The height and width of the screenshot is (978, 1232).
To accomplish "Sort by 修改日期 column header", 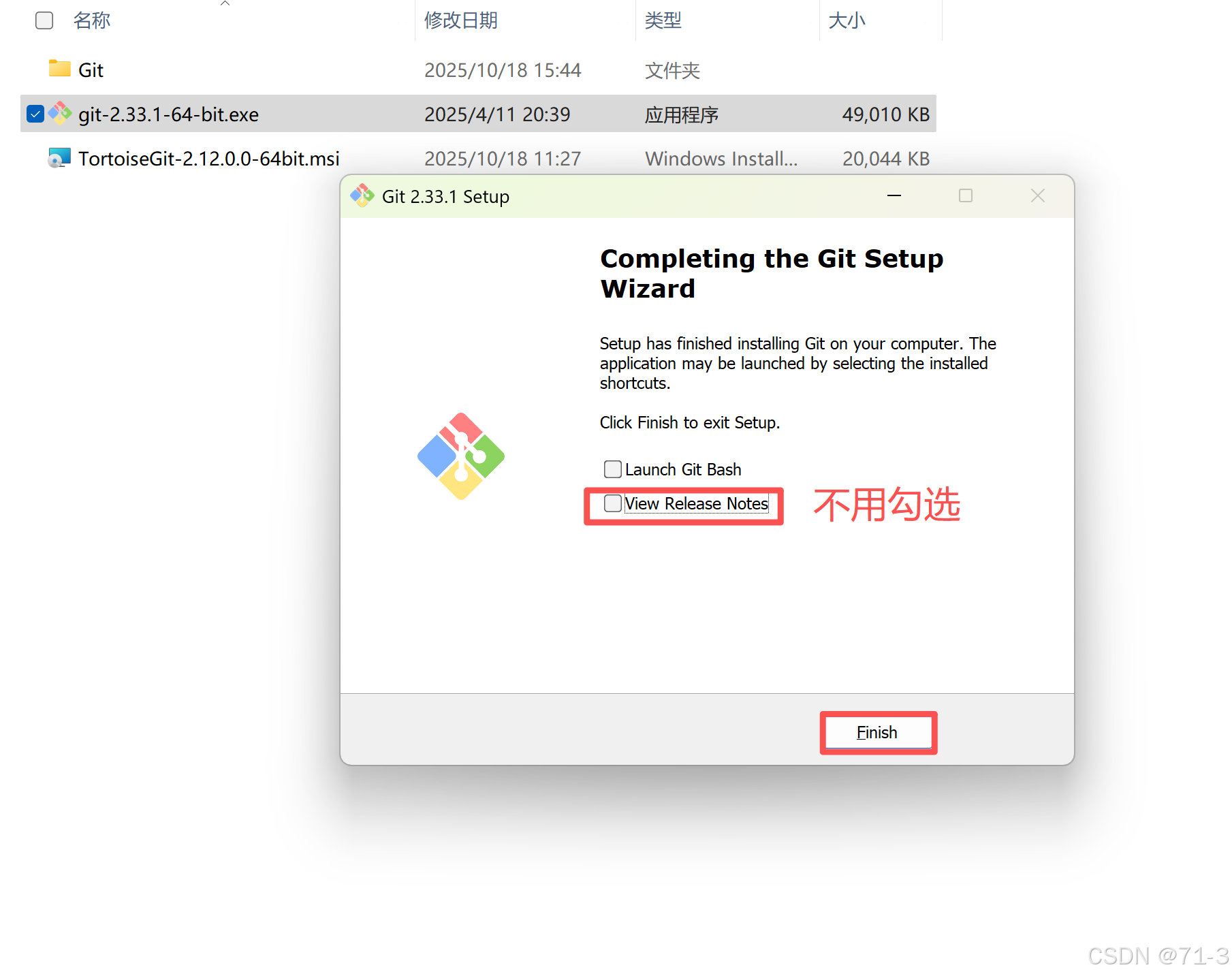I will click(461, 20).
